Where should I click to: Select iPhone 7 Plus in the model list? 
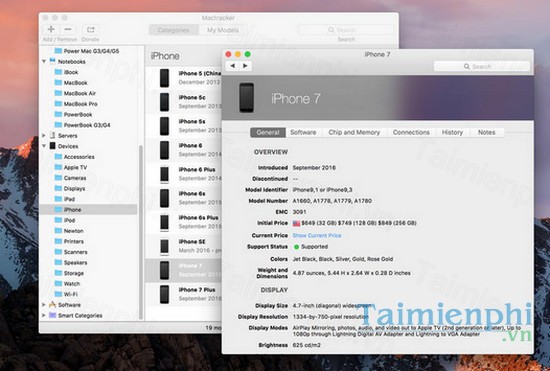184,294
